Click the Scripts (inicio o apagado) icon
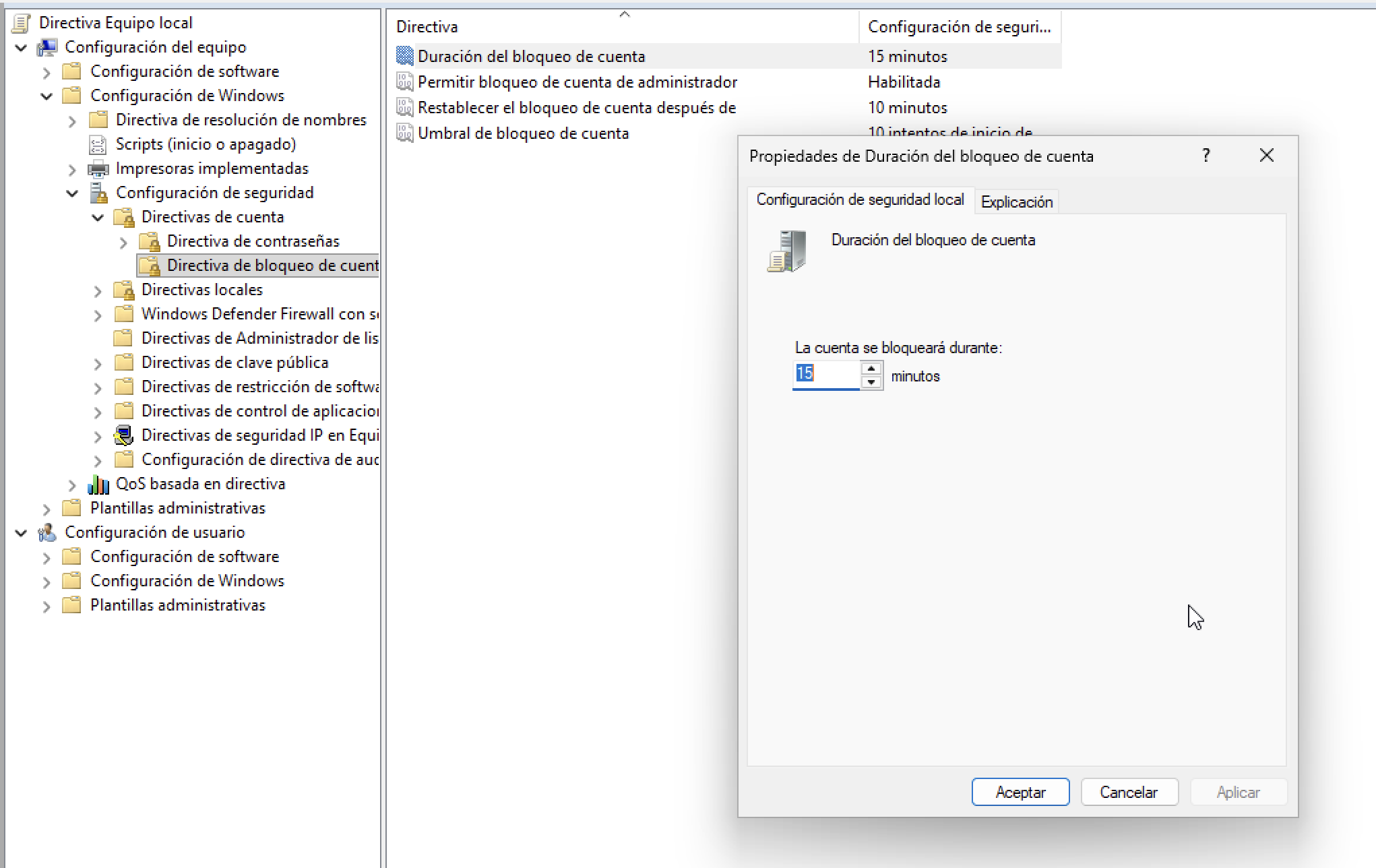This screenshot has height=868, width=1376. point(98,144)
